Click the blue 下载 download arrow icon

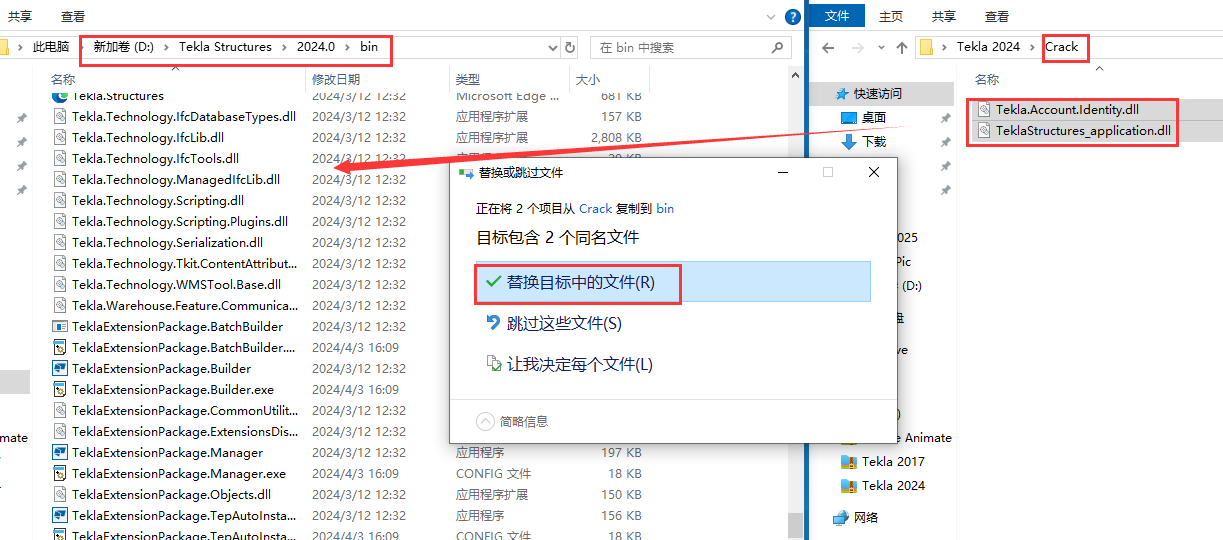click(x=849, y=142)
